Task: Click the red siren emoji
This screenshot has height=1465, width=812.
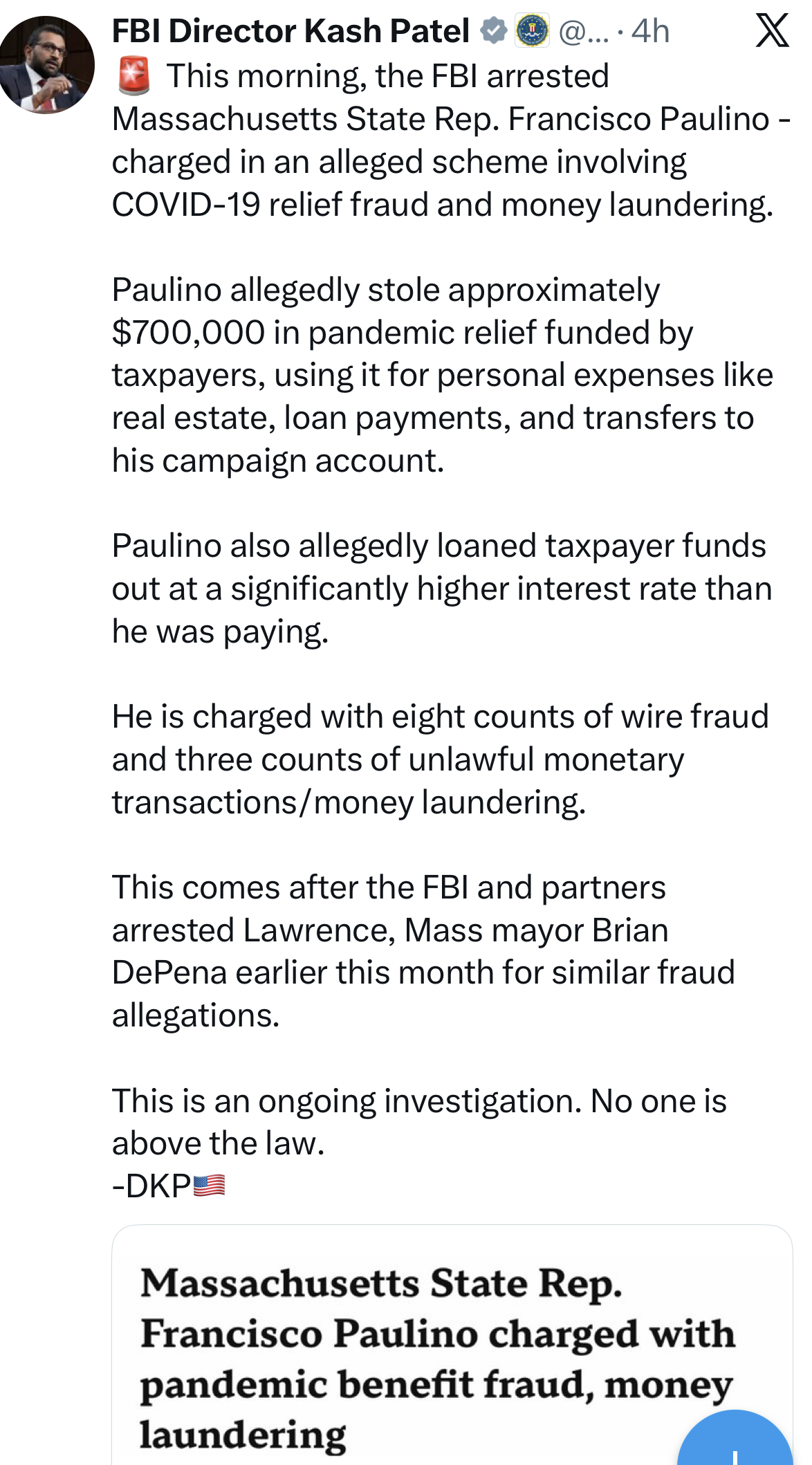Action: (x=134, y=76)
